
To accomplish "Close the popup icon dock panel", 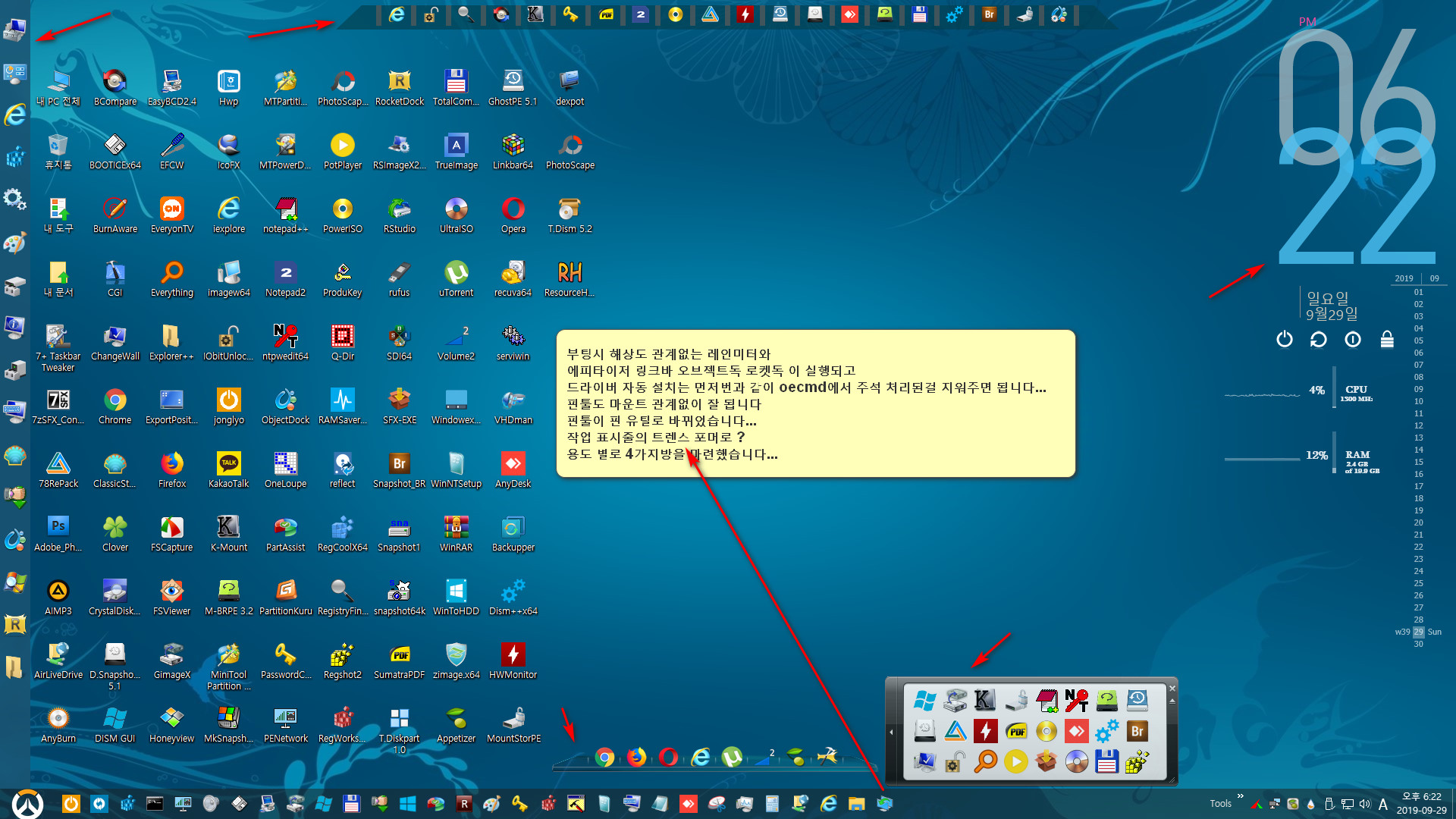I will pos(1172,689).
